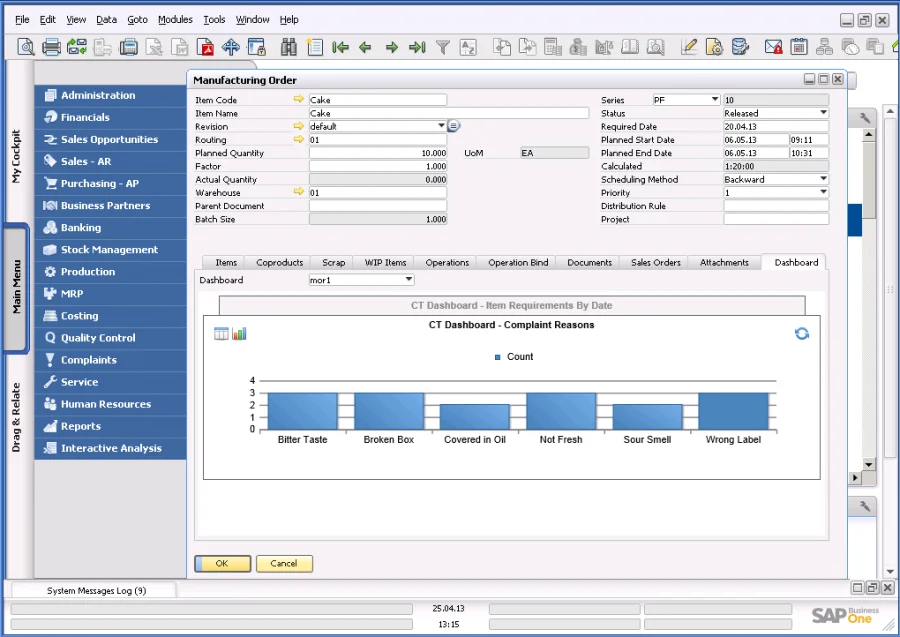Open the Interactive Analysis module
The width and height of the screenshot is (900, 637).
110,448
